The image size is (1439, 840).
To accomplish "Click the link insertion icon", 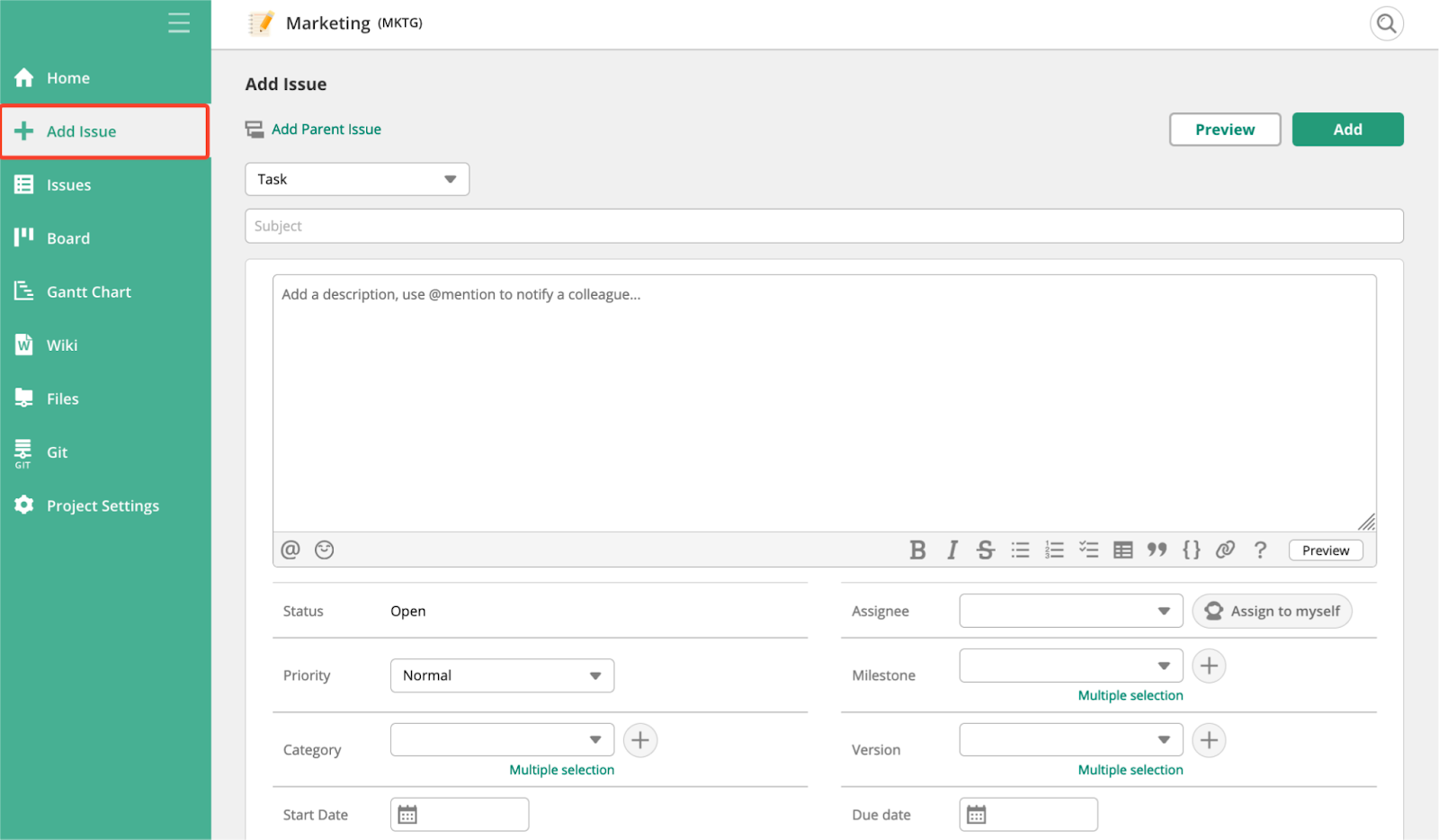I will pyautogui.click(x=1226, y=550).
